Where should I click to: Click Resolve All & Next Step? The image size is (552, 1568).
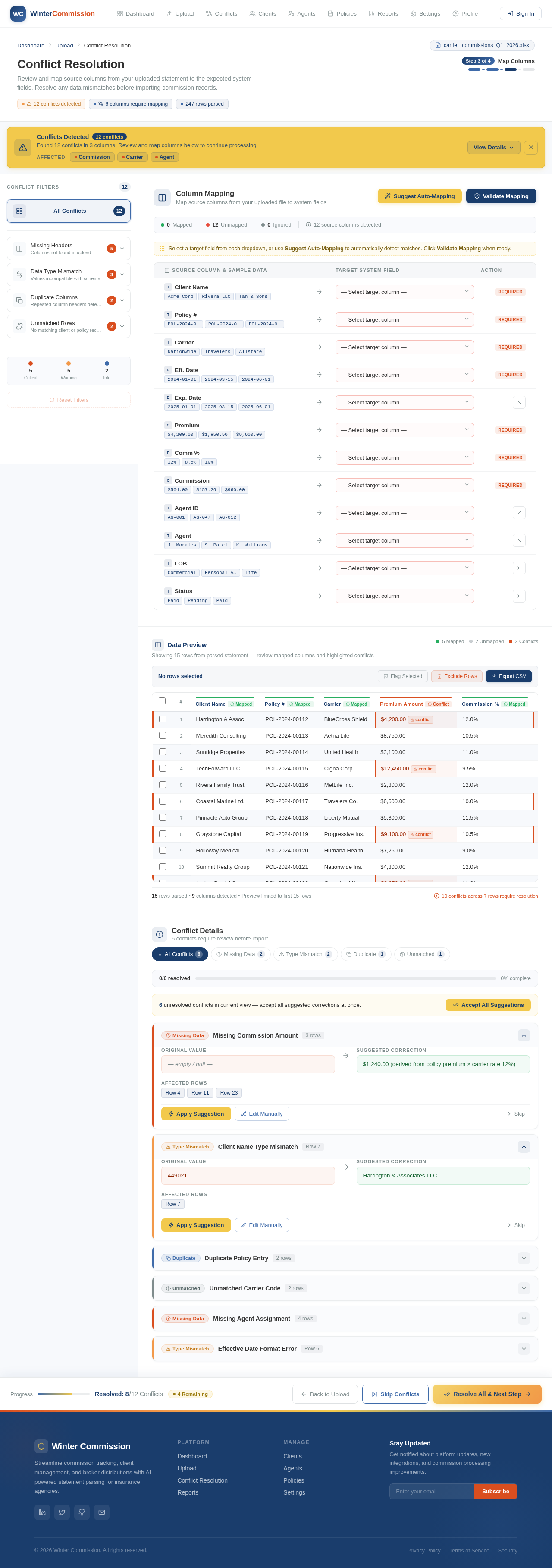coord(487,1394)
